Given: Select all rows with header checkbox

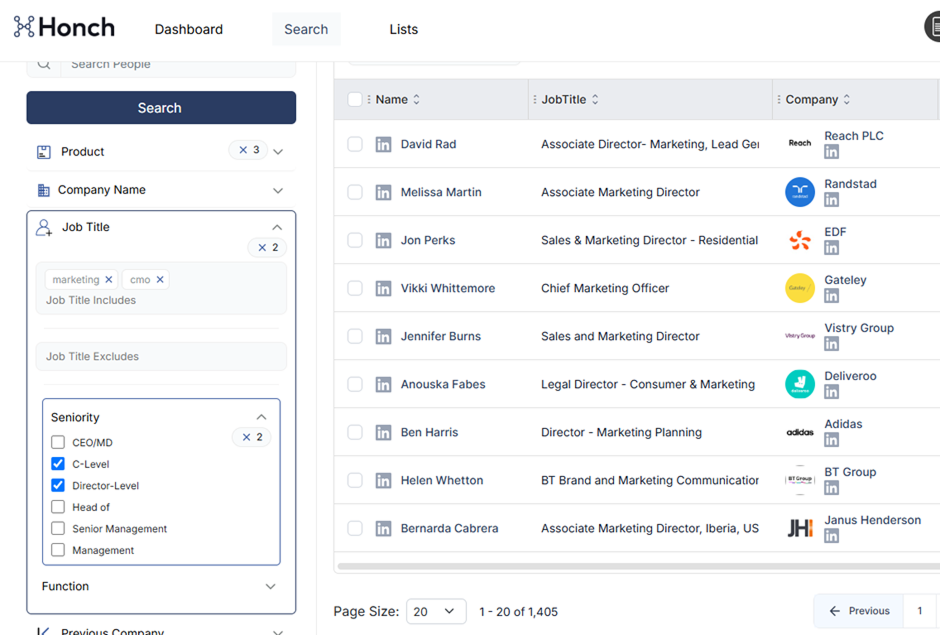Looking at the screenshot, I should (355, 100).
